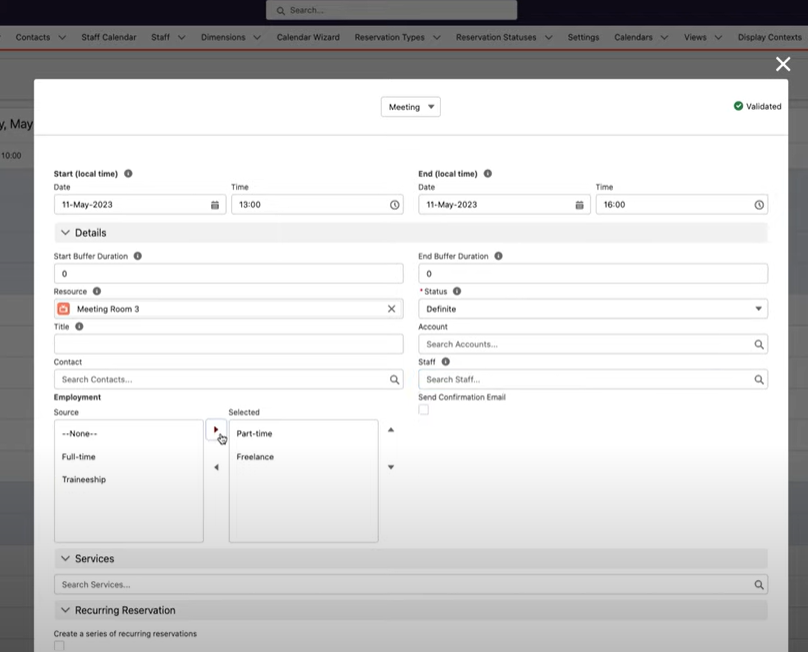Open the Calendar Wizard tab

click(x=308, y=37)
